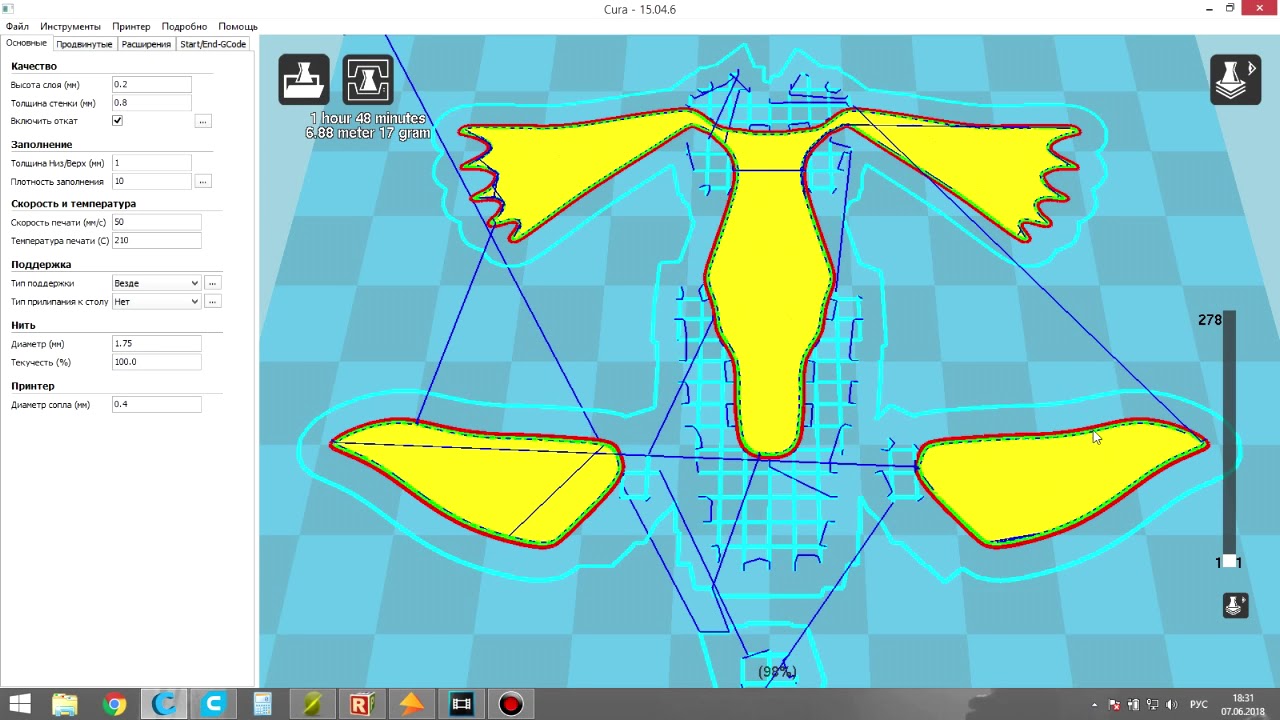Screen dimensions: 1280x720
Task: Switch to the Start/End-GCode tab
Action: [213, 44]
